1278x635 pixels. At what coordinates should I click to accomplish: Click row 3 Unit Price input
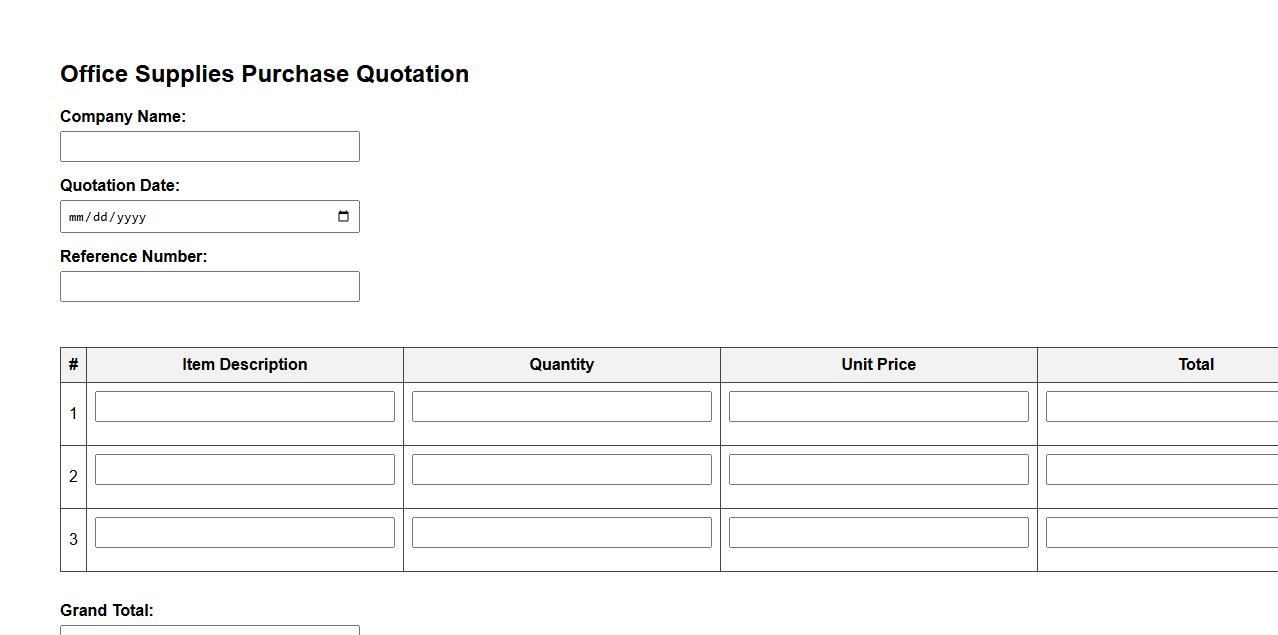pyautogui.click(x=879, y=532)
